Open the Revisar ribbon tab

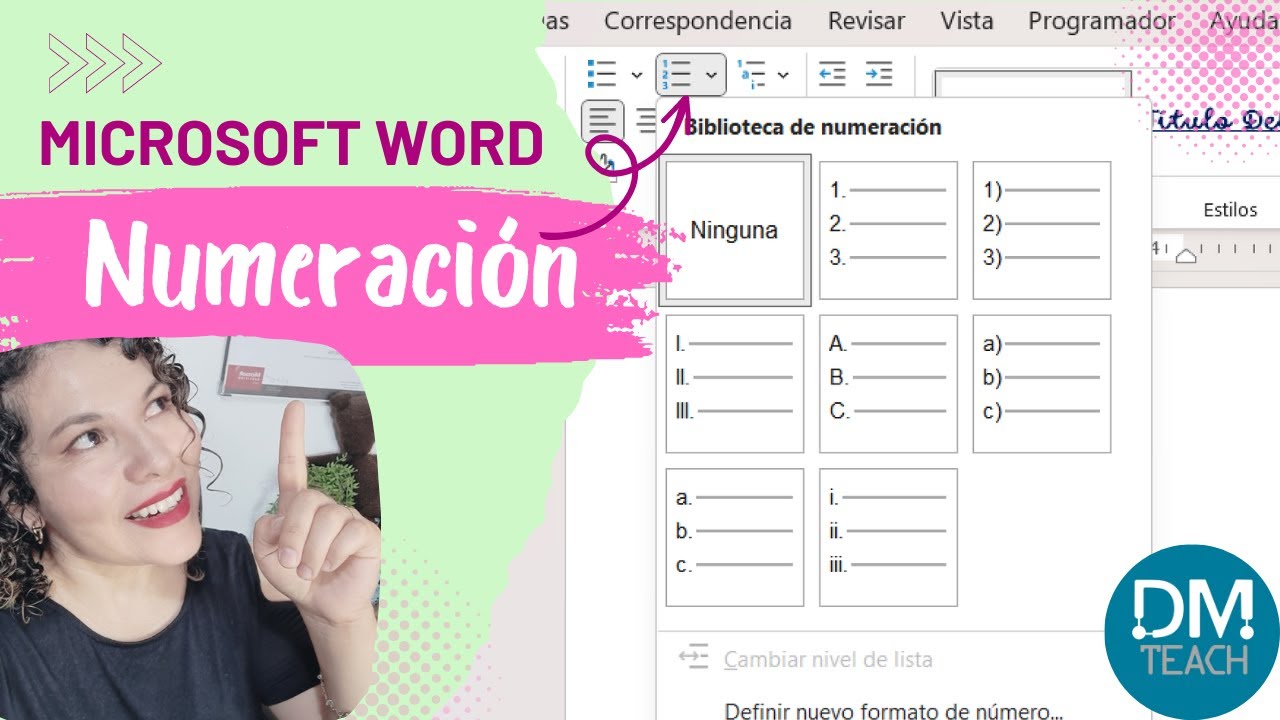(x=866, y=21)
